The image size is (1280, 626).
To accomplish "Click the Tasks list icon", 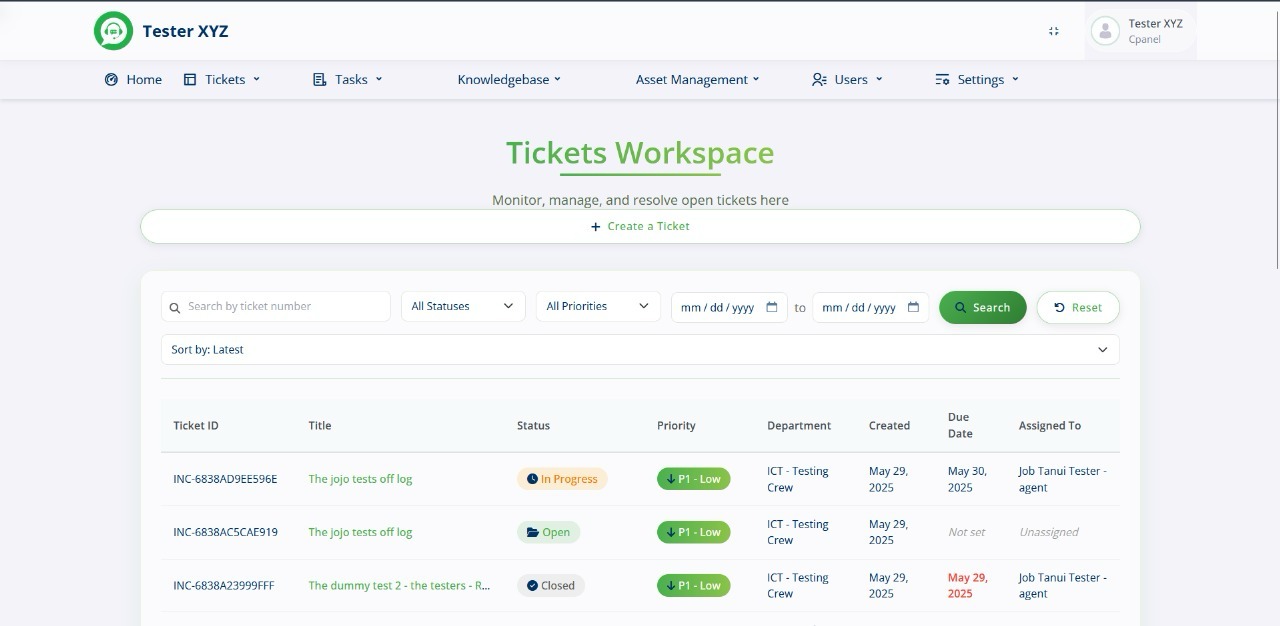I will point(320,79).
